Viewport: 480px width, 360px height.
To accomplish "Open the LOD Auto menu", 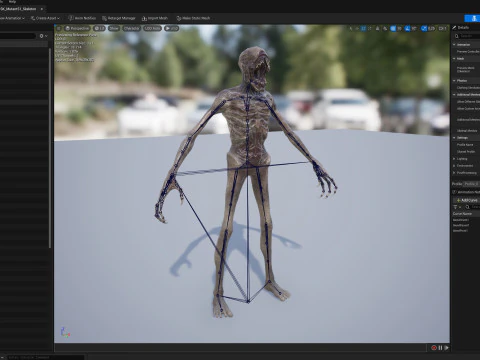I will [x=152, y=28].
